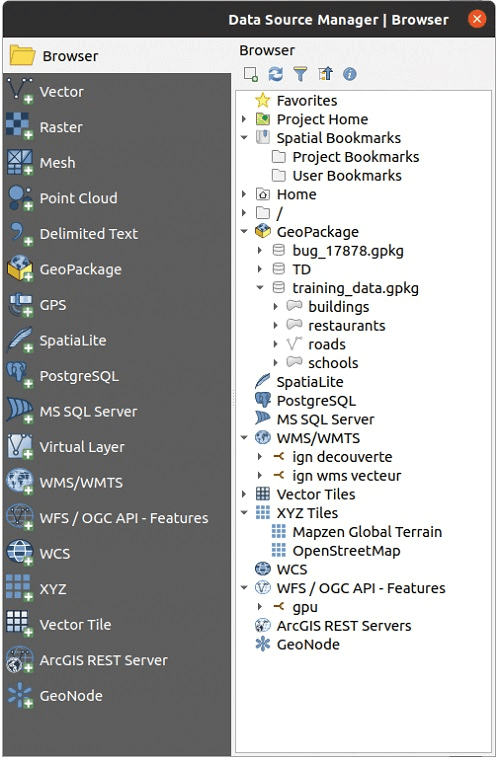
Task: Click the Add Selected Layers toolbar icon
Action: [x=251, y=74]
